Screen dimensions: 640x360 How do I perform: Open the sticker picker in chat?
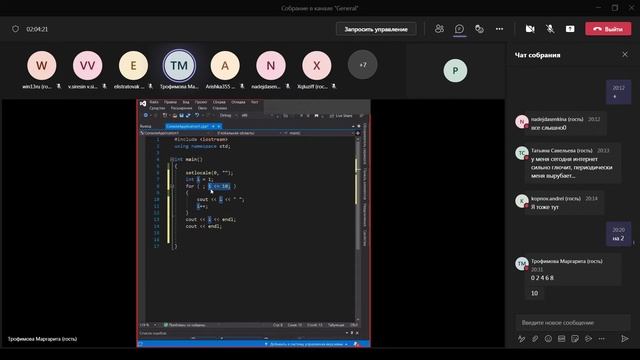tap(575, 338)
